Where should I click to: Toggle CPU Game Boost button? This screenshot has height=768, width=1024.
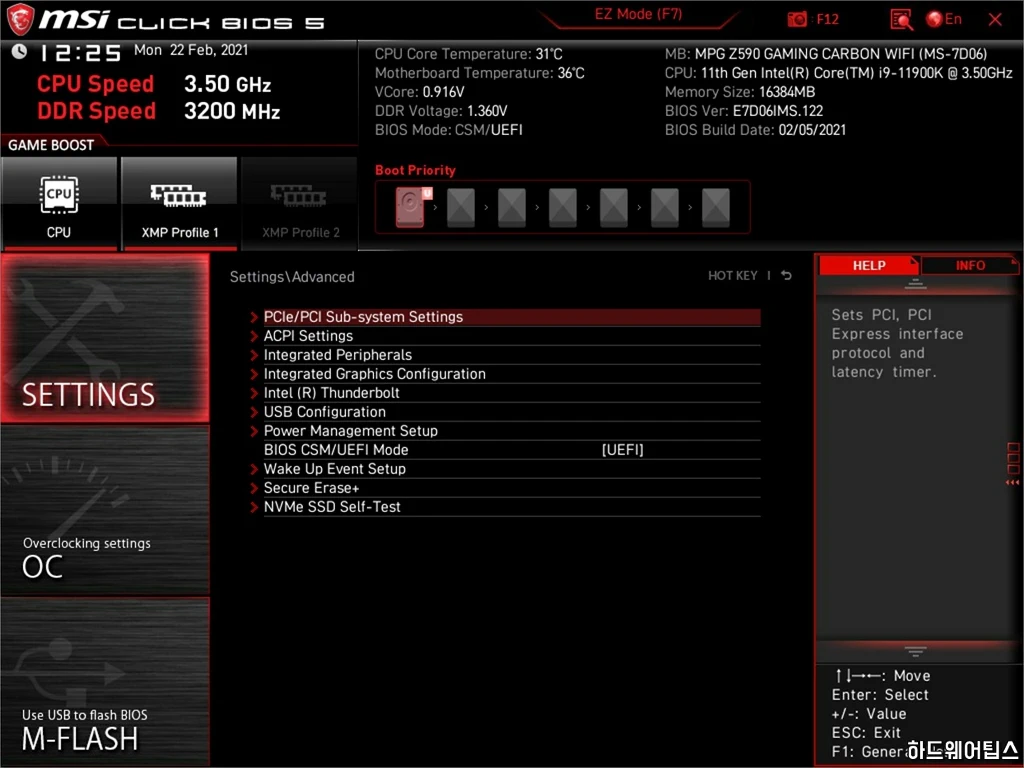click(x=59, y=204)
